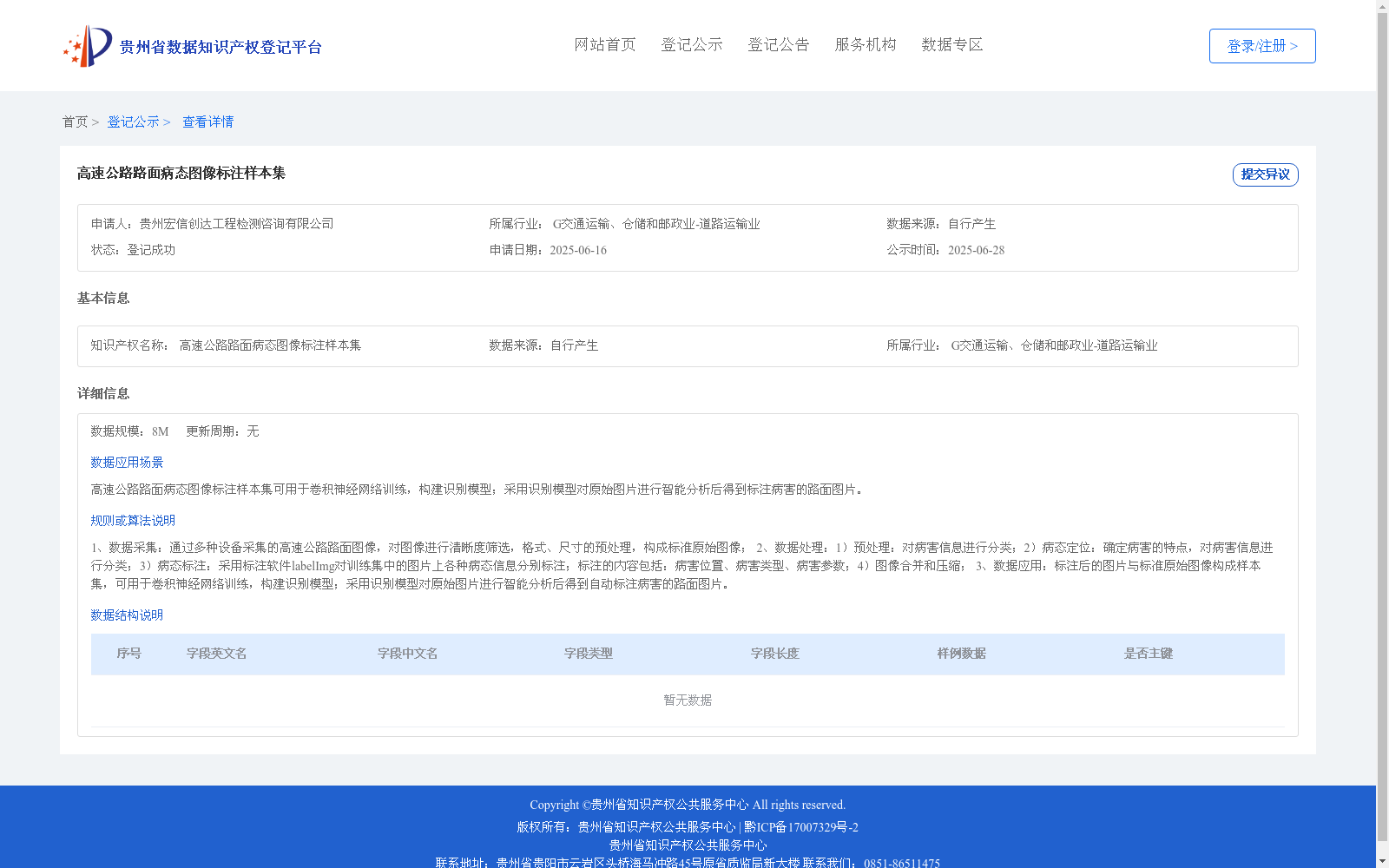Click the 提交异议 button
The height and width of the screenshot is (868, 1389).
coord(1265,174)
